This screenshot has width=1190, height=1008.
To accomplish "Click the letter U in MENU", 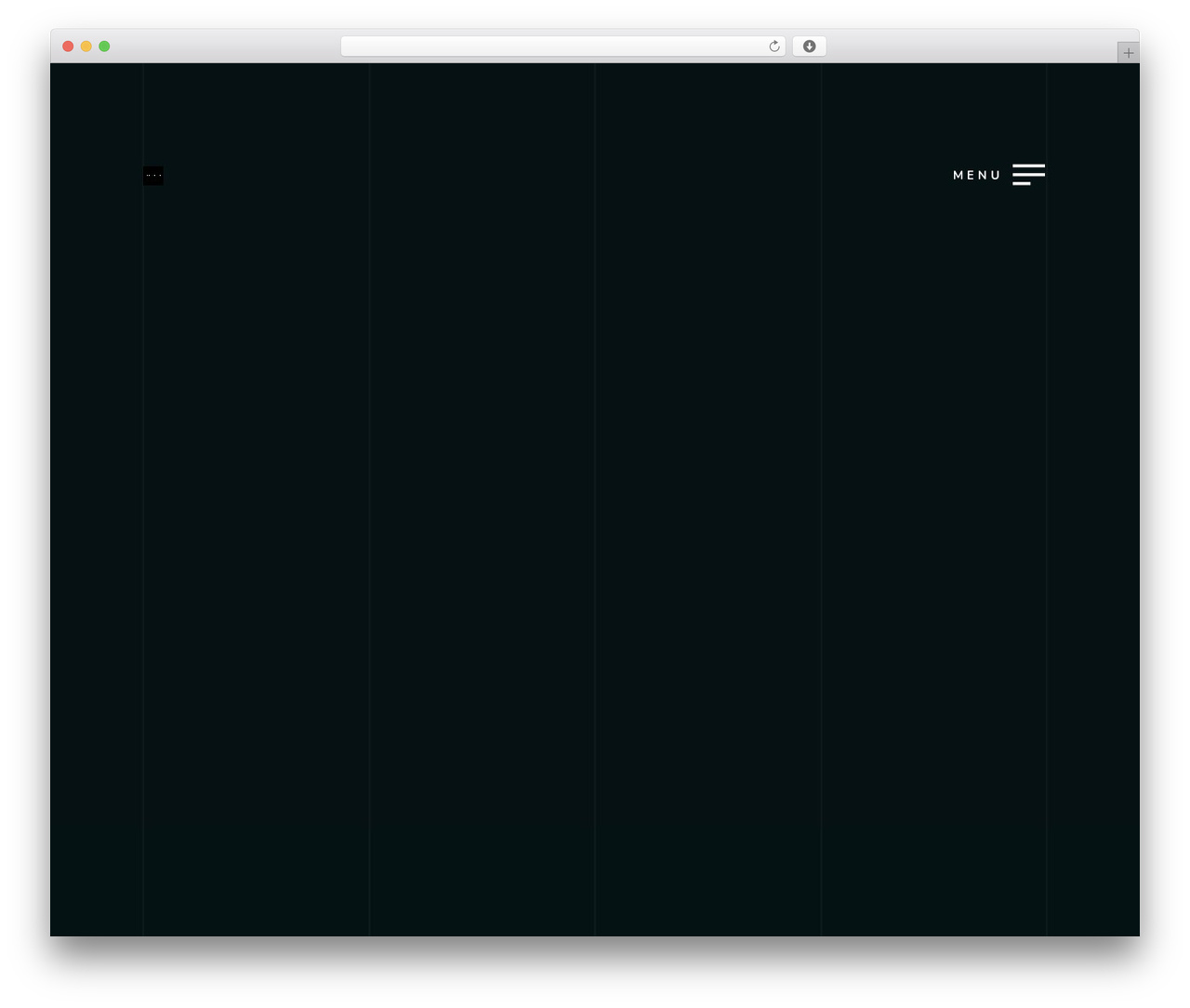I will tap(996, 175).
